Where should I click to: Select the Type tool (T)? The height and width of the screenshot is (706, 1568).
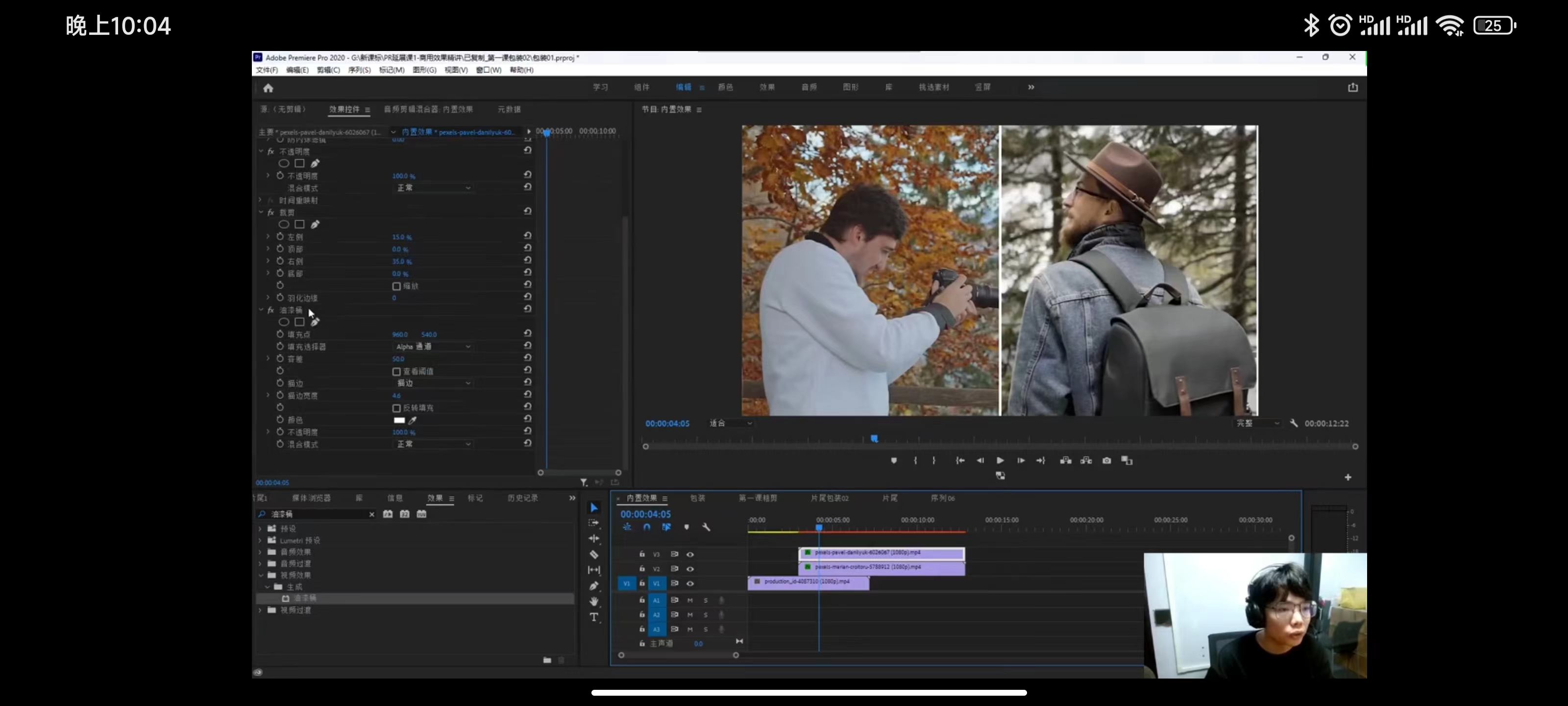pos(593,617)
